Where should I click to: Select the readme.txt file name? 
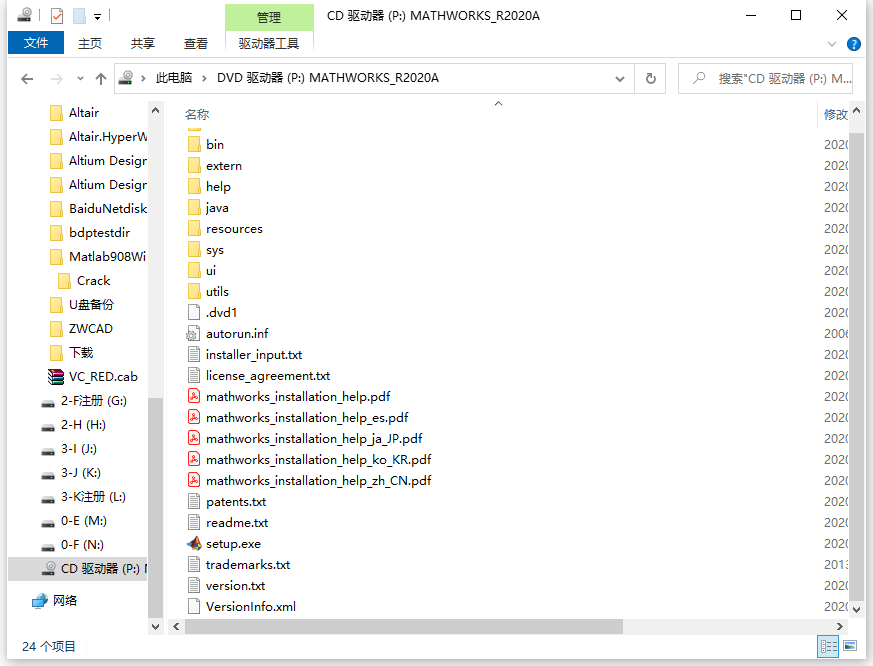click(237, 523)
